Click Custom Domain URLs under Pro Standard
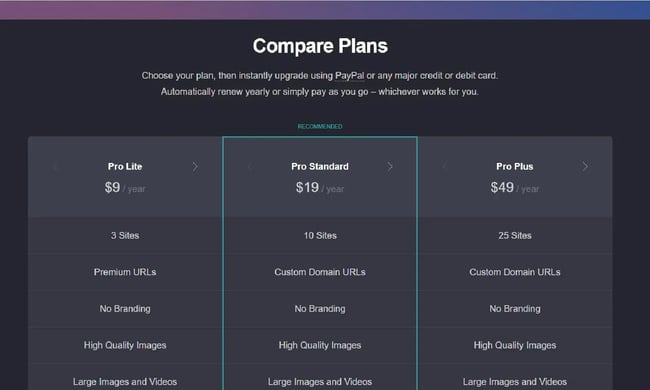Screen dimensions: 650x390 tap(320, 272)
